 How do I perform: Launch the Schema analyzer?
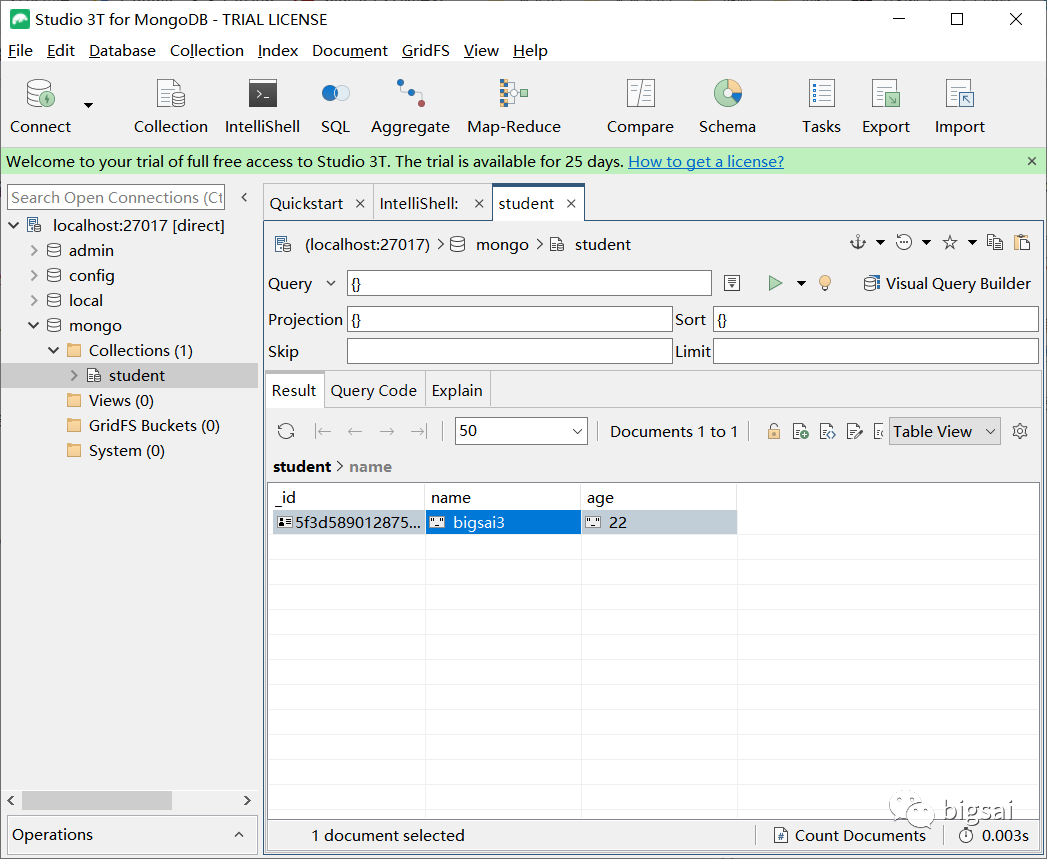coord(727,107)
